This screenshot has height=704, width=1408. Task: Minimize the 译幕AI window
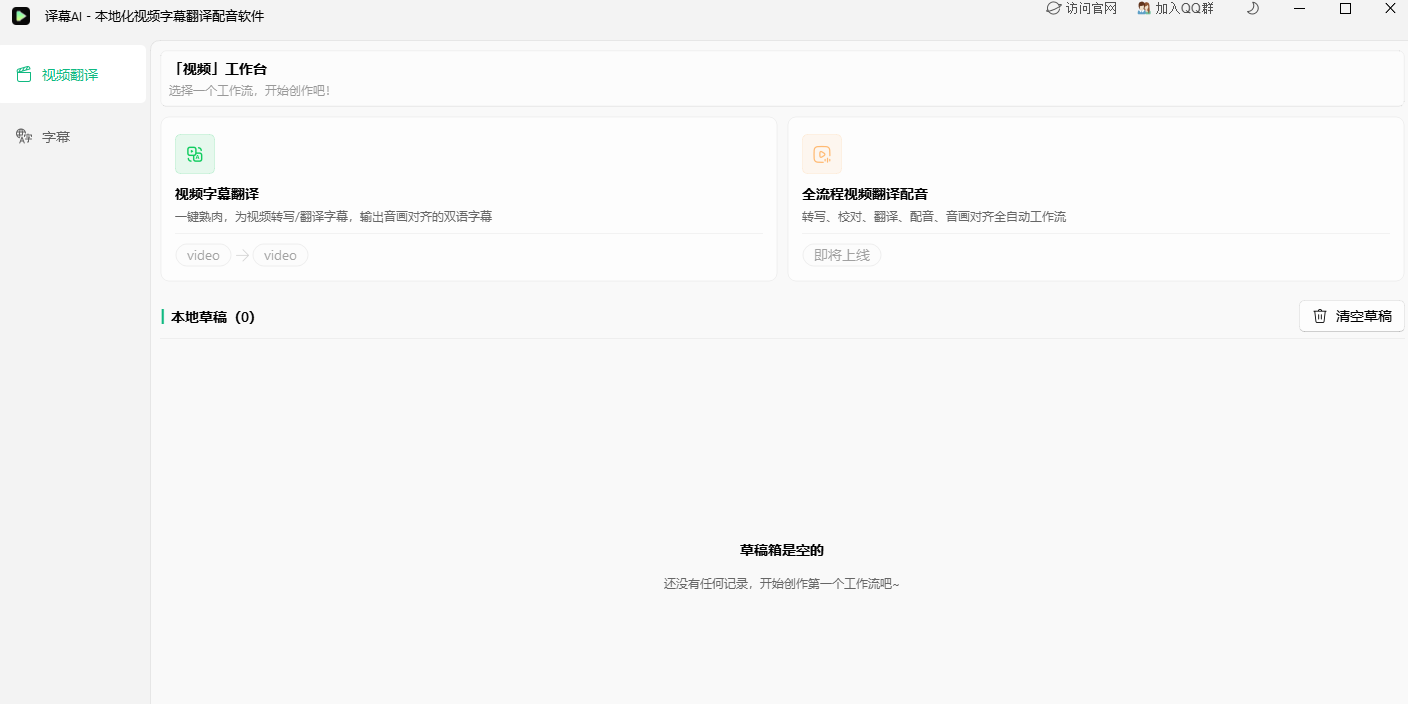[x=1299, y=9]
